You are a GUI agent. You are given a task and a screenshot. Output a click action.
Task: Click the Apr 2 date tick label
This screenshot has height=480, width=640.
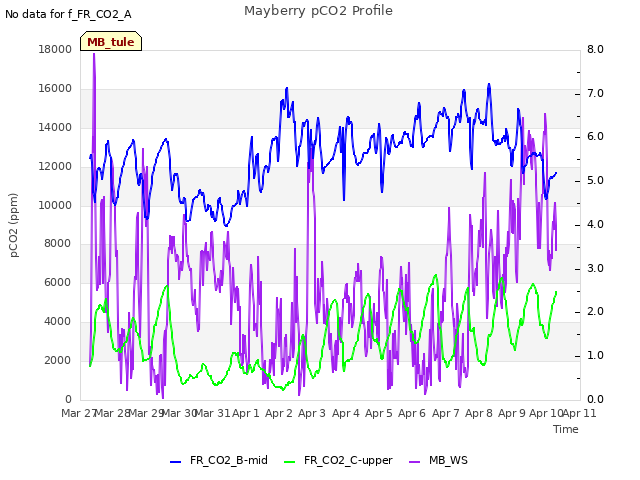(x=279, y=413)
